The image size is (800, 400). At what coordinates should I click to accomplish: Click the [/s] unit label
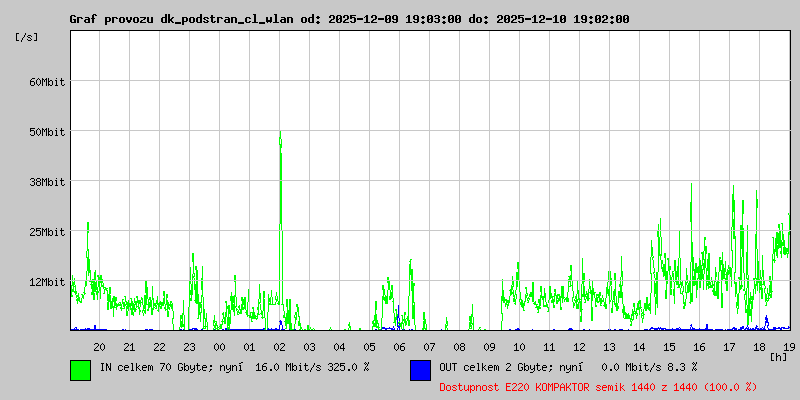click(x=27, y=37)
